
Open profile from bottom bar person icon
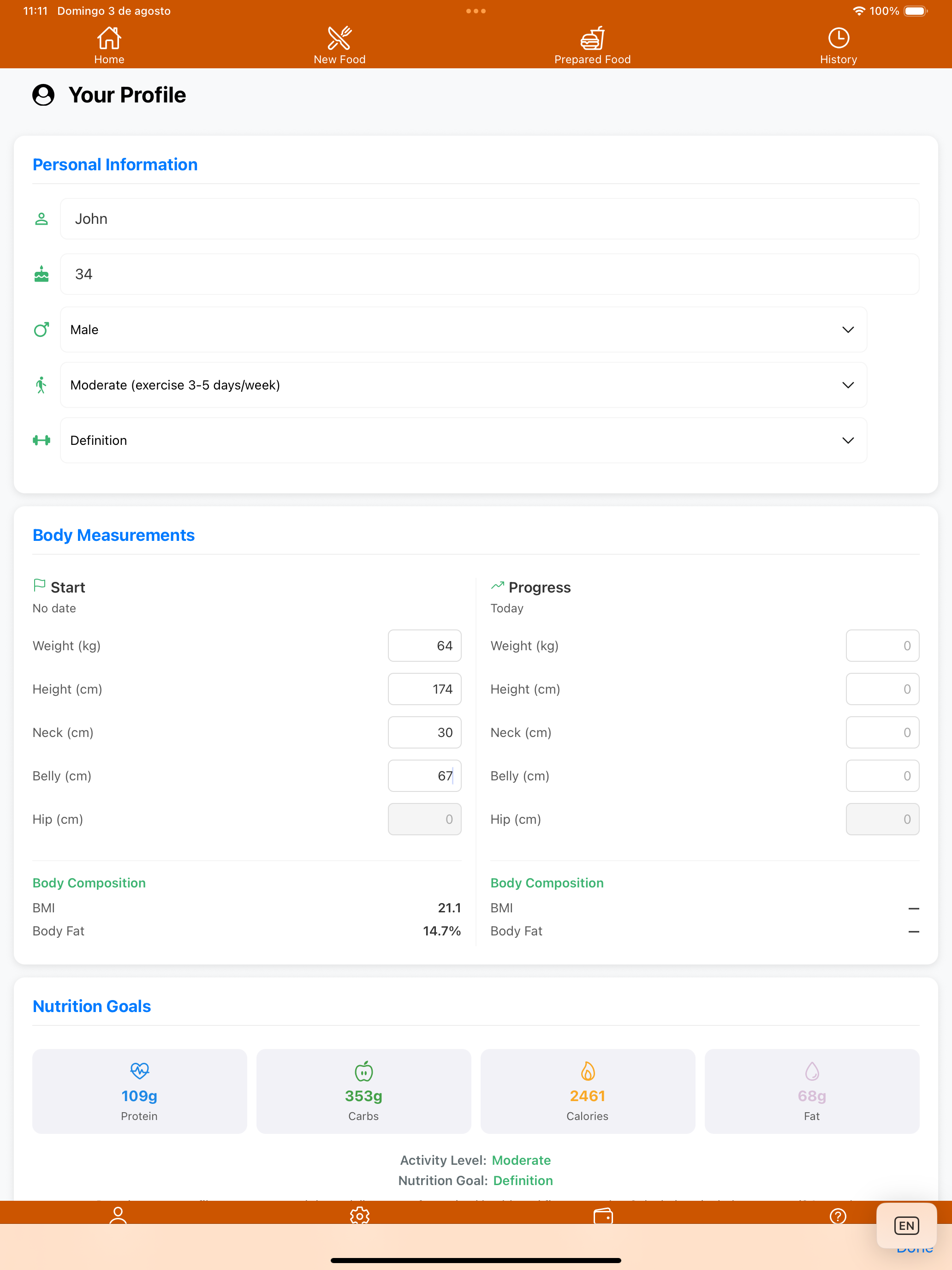118,1215
